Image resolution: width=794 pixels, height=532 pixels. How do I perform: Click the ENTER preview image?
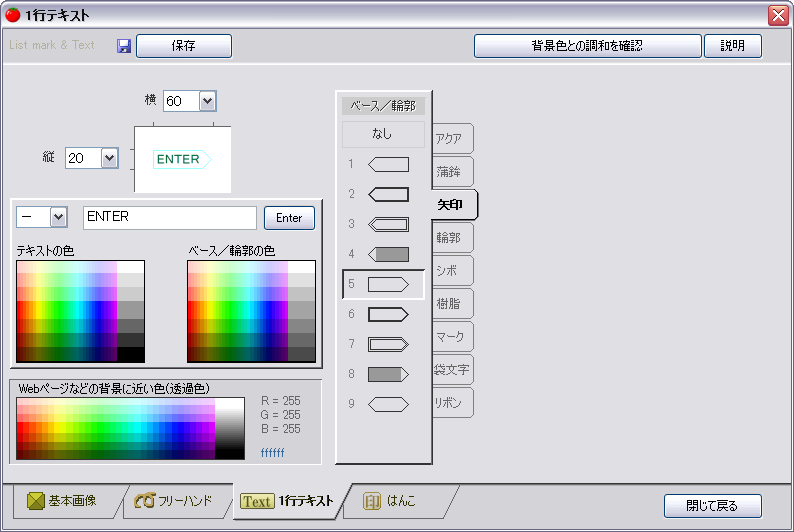point(182,159)
